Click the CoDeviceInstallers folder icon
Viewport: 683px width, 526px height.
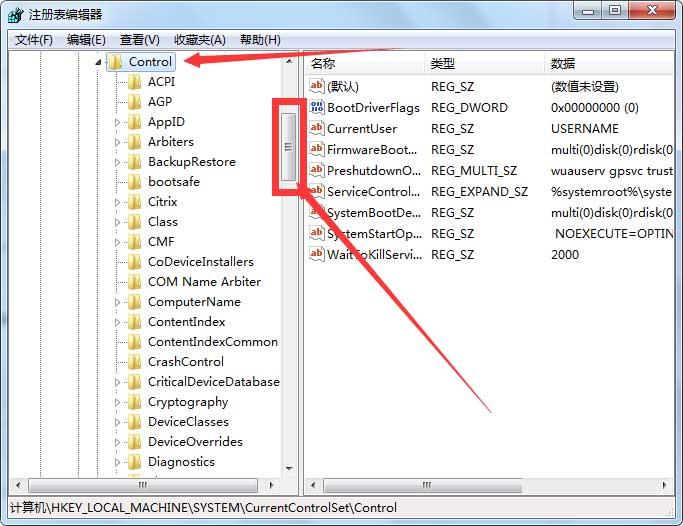coord(135,262)
